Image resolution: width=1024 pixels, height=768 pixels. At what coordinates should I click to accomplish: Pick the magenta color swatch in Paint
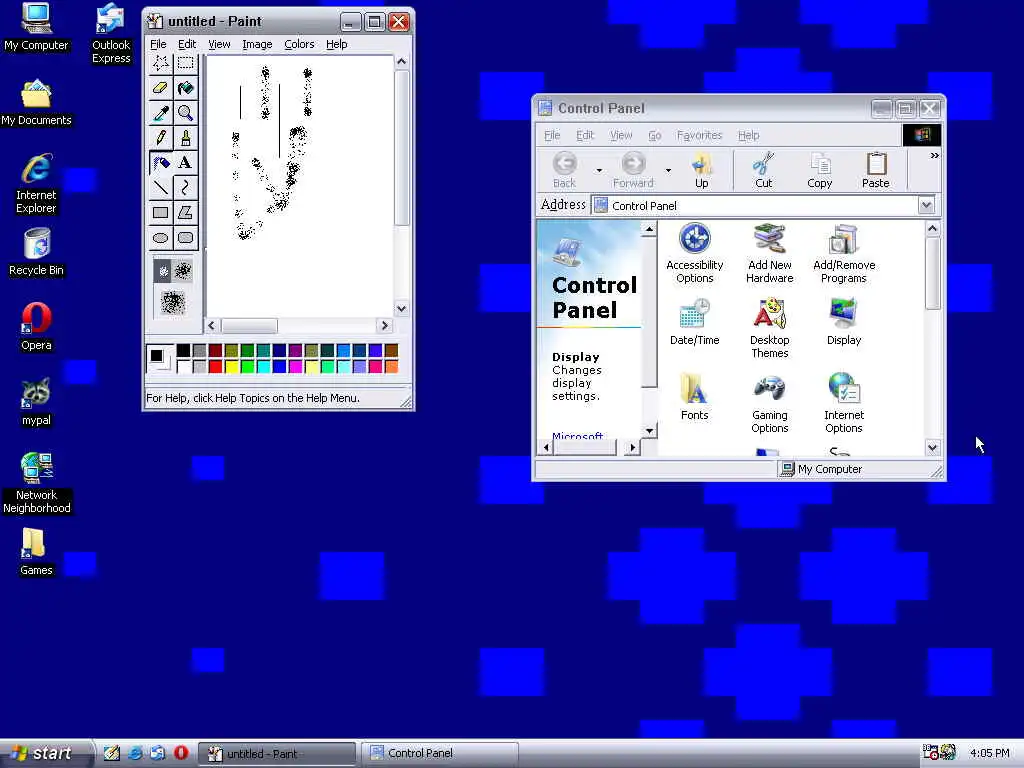coord(295,366)
